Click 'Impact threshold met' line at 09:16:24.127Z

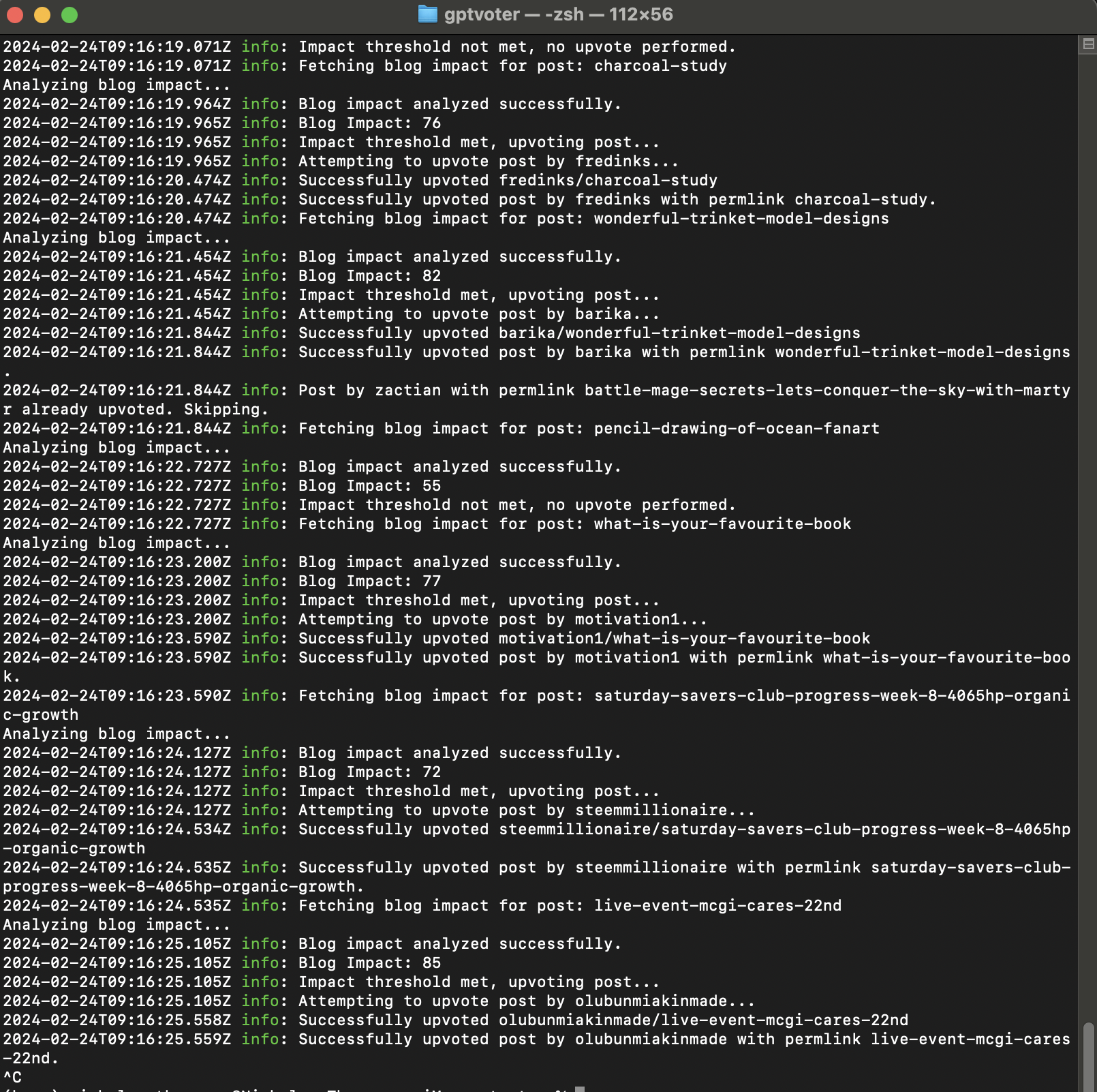pos(479,791)
